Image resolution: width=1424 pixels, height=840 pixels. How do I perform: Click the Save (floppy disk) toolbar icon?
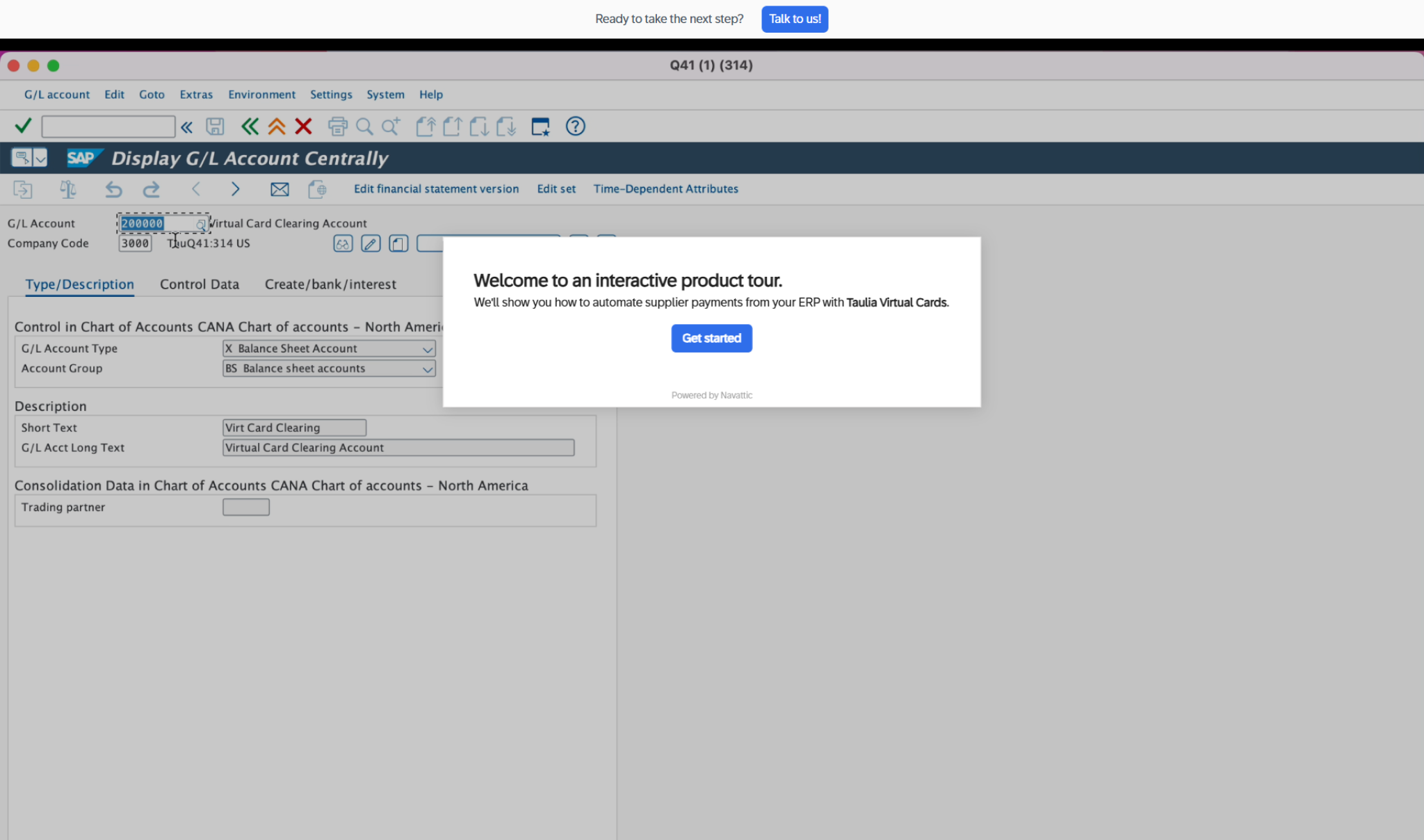216,126
